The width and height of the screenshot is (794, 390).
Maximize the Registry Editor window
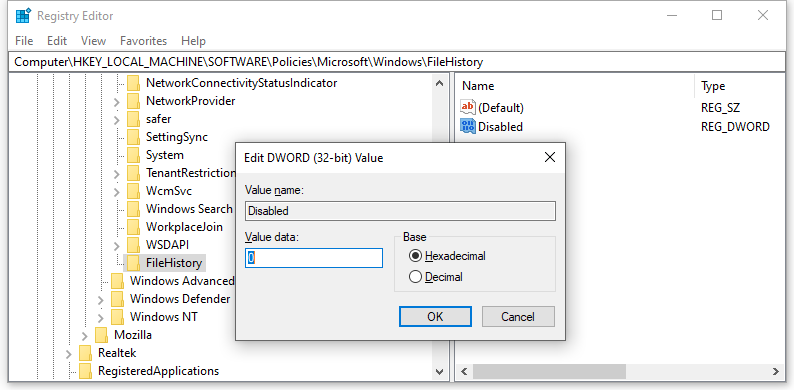[717, 15]
